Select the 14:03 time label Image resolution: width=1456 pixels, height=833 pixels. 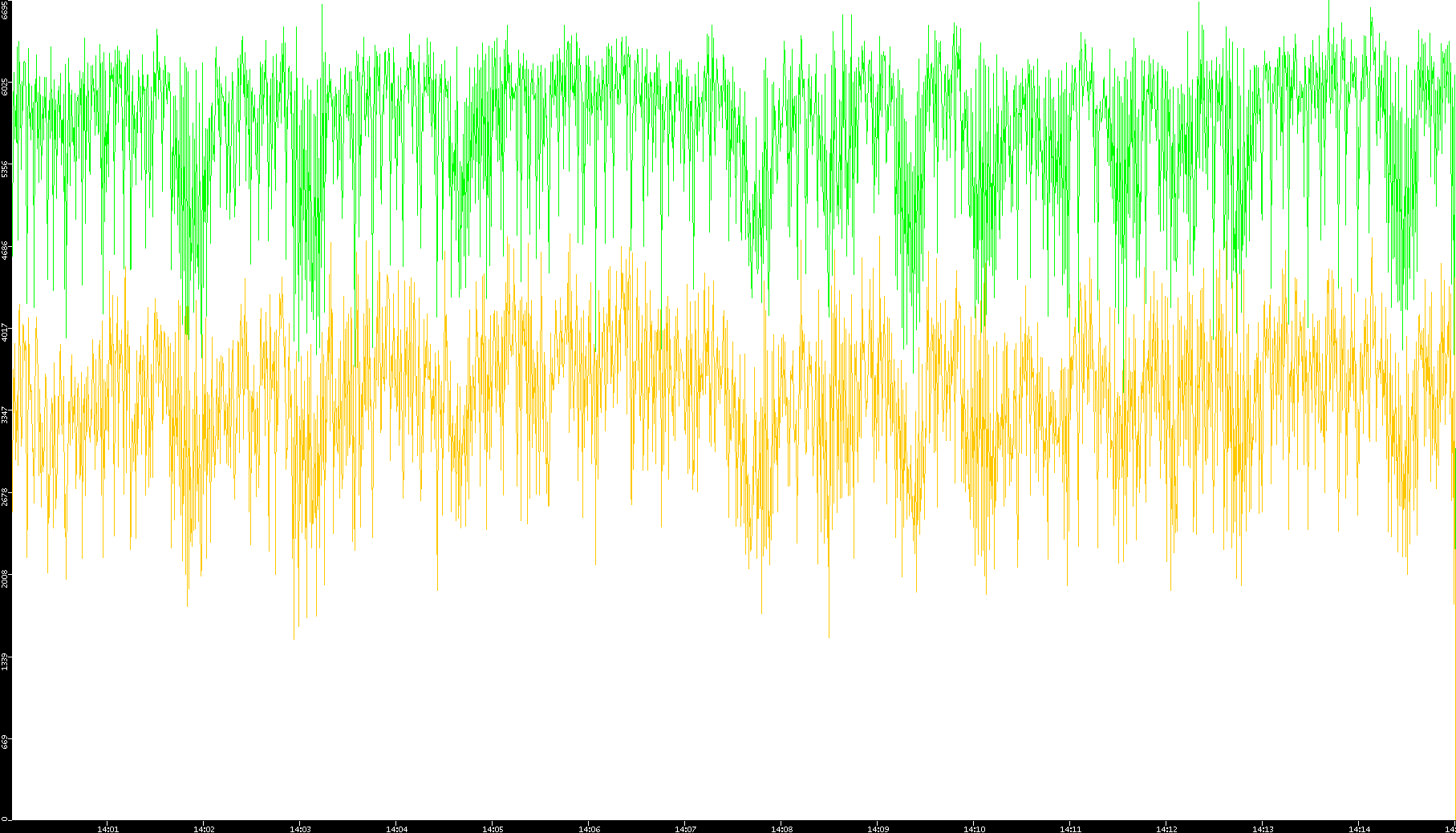click(x=300, y=829)
